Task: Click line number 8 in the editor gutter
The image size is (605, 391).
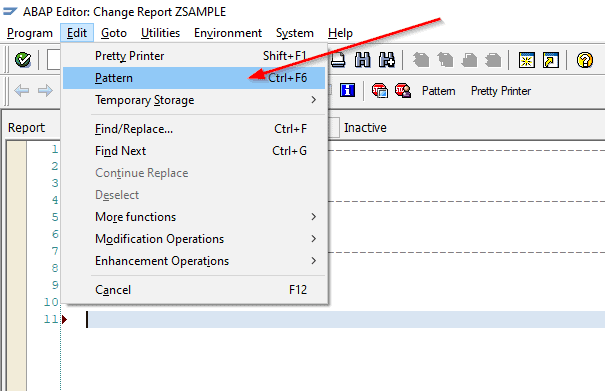Action: coord(55,268)
